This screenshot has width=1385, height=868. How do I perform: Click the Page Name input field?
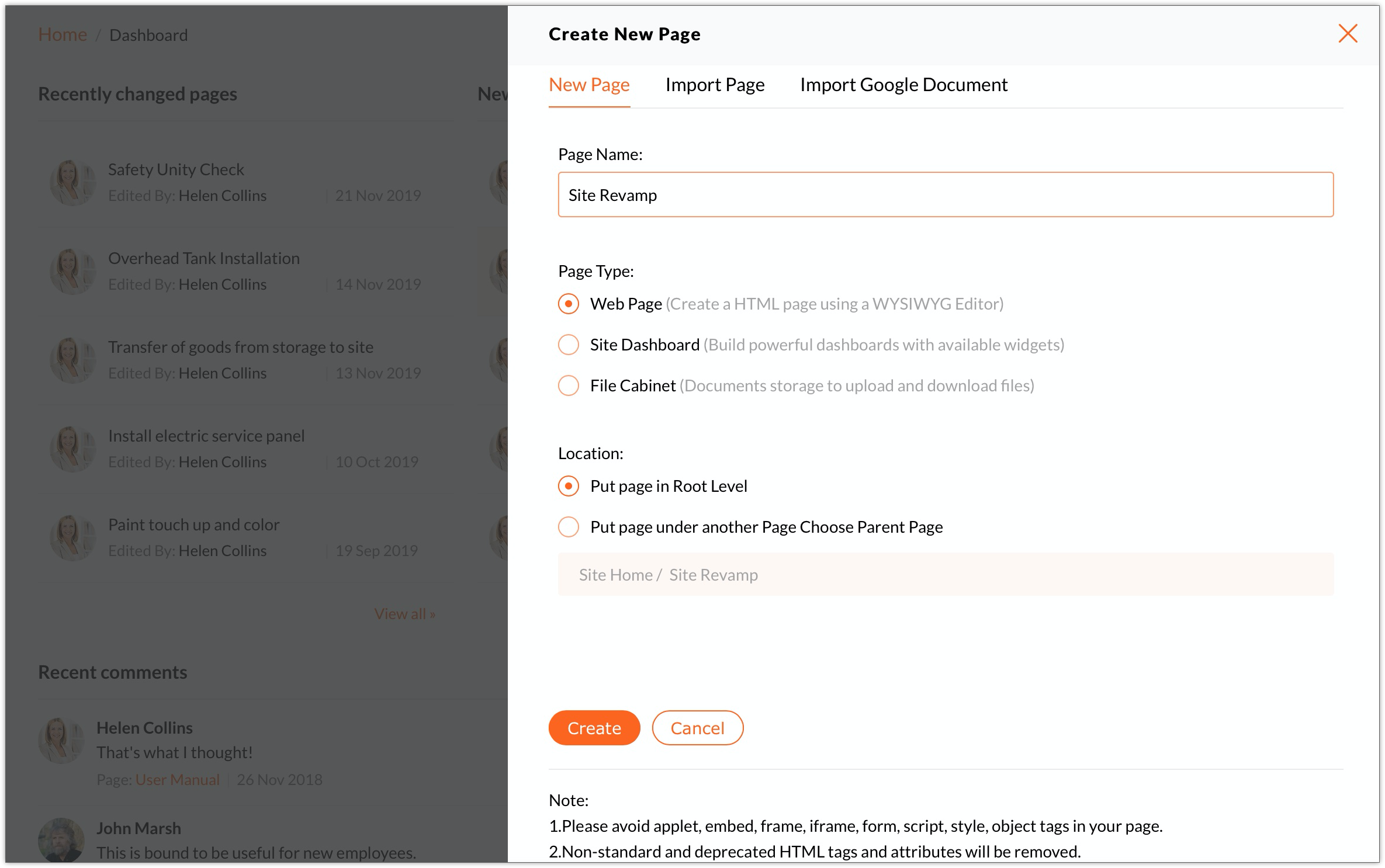coord(945,195)
